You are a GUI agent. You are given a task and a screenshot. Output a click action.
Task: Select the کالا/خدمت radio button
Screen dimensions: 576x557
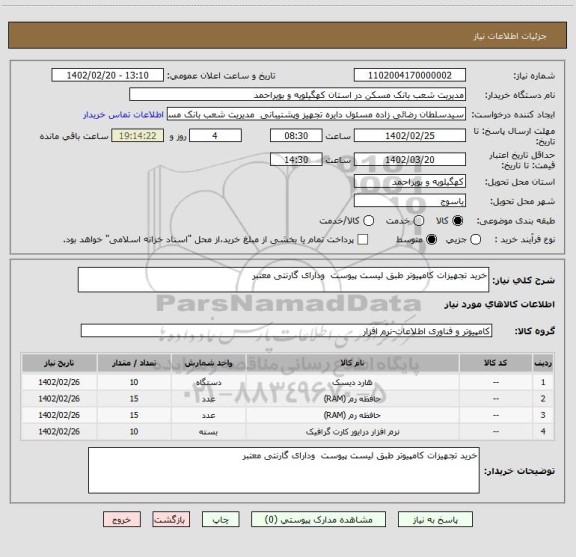tap(368, 221)
